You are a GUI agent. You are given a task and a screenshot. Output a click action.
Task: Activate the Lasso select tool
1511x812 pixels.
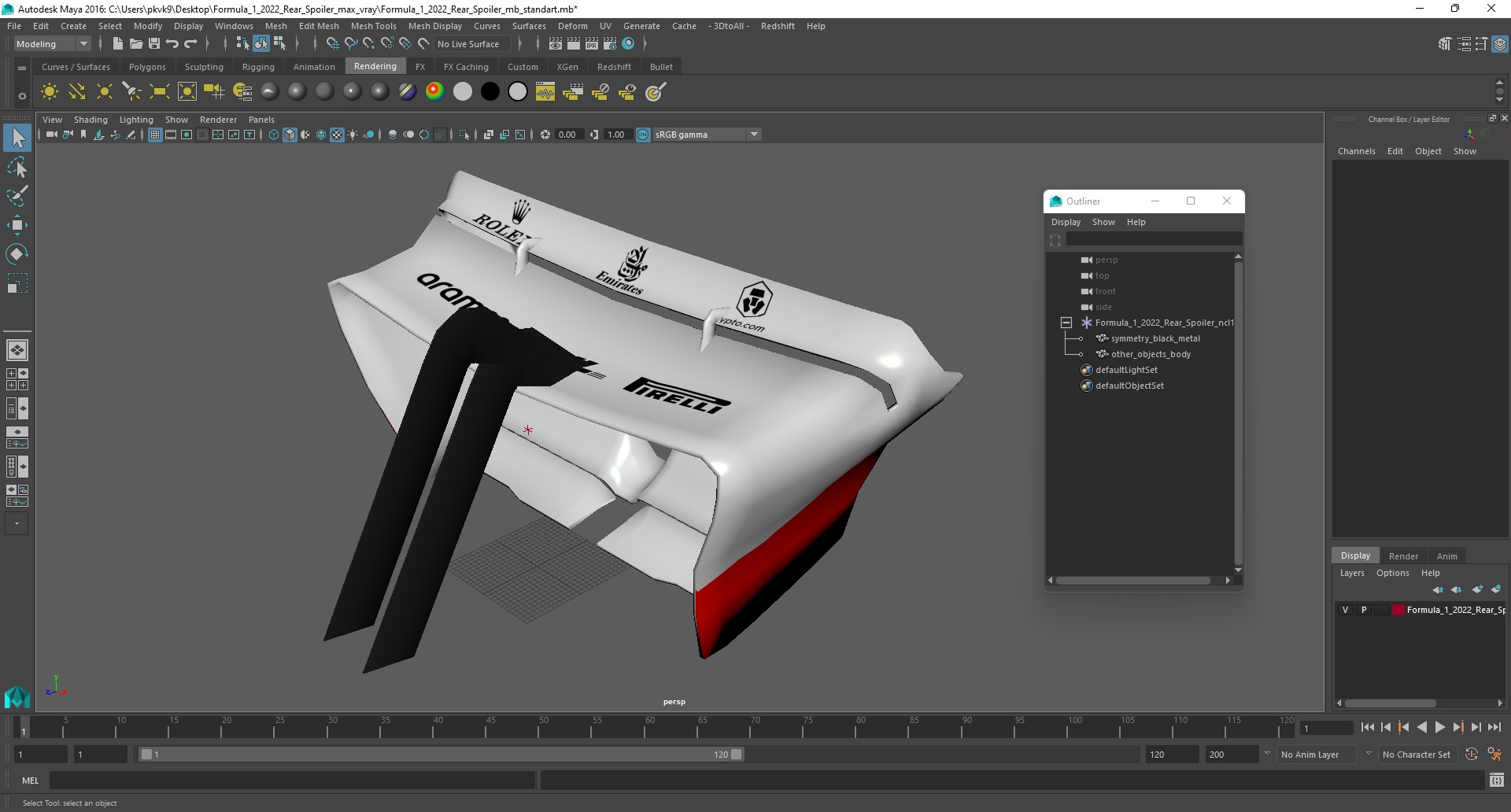tap(17, 167)
